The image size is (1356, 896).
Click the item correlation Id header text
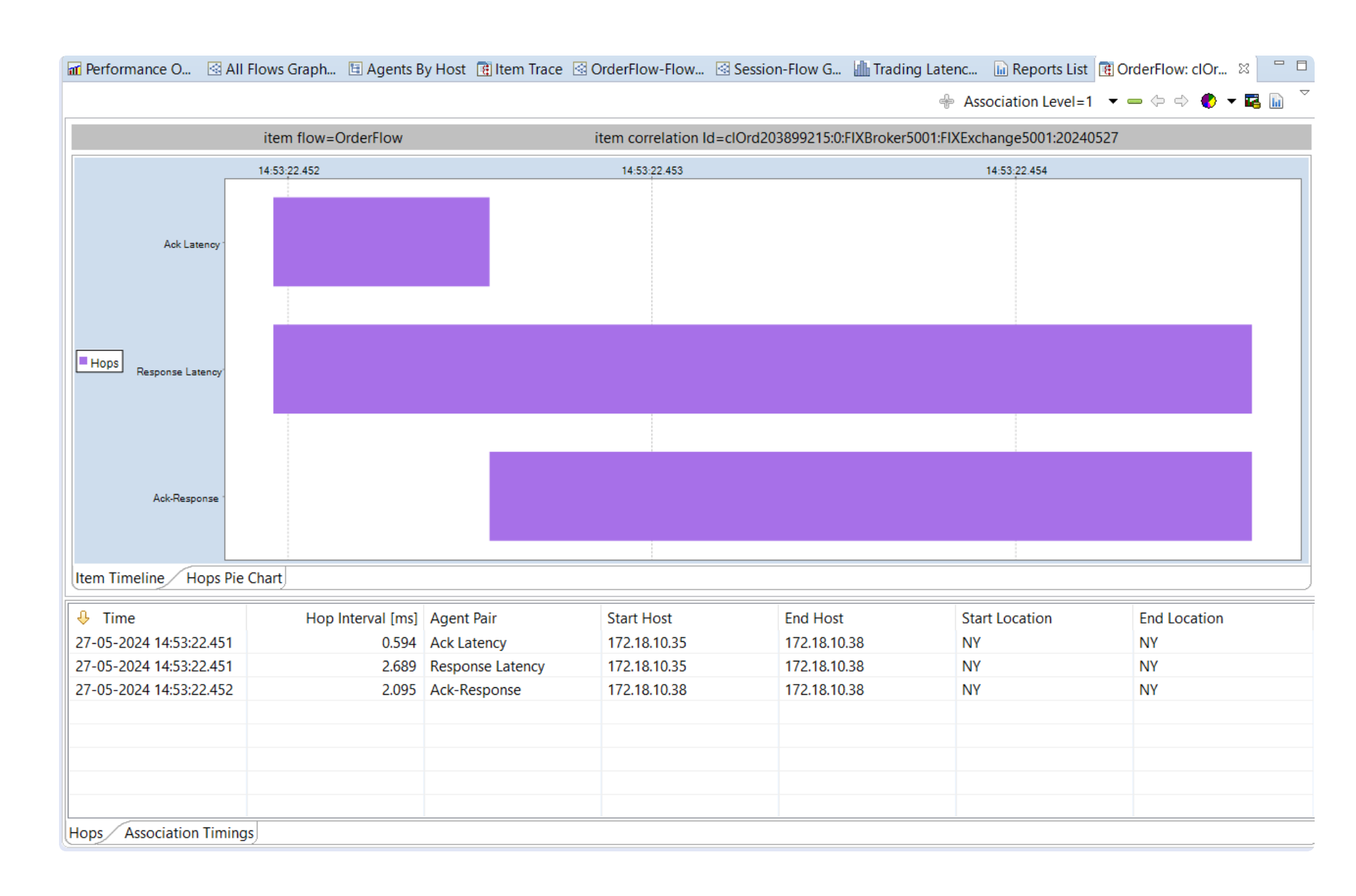click(856, 138)
